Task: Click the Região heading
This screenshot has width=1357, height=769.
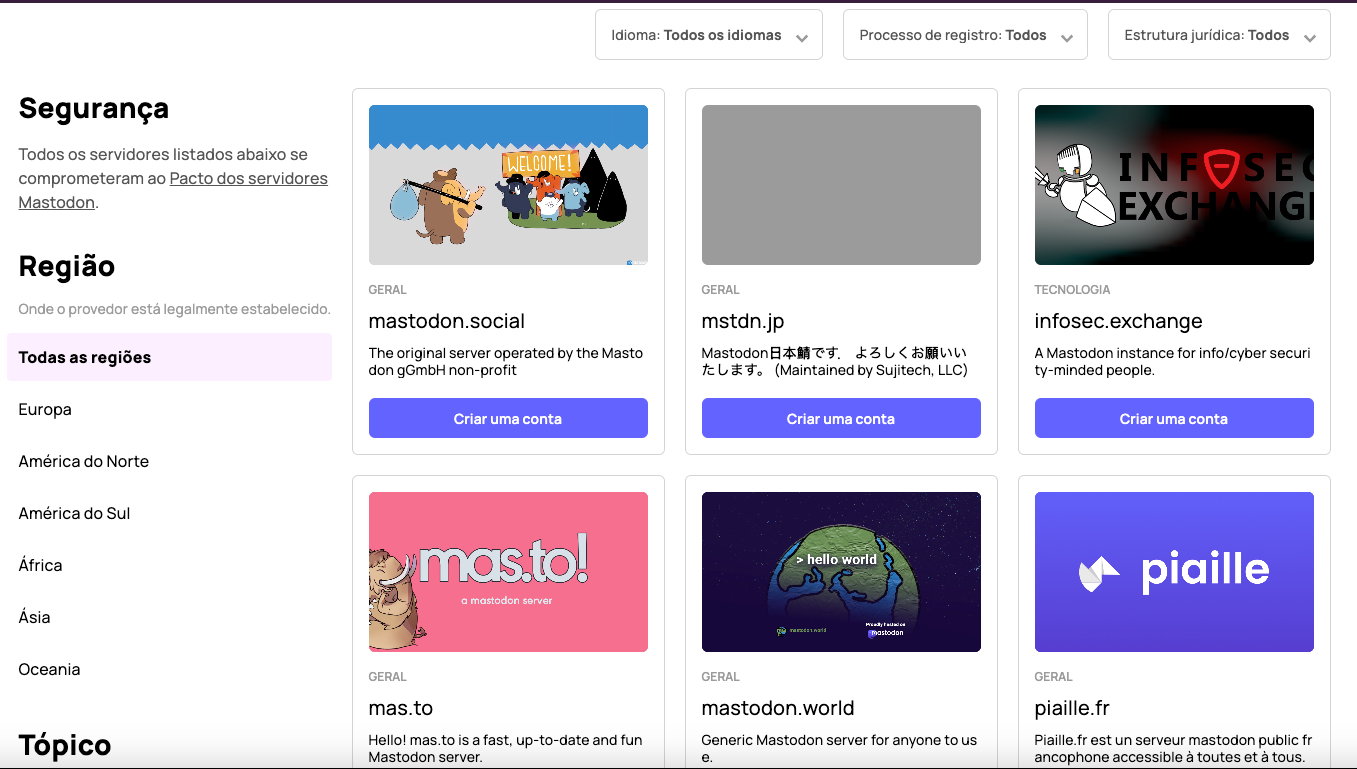Action: [67, 266]
